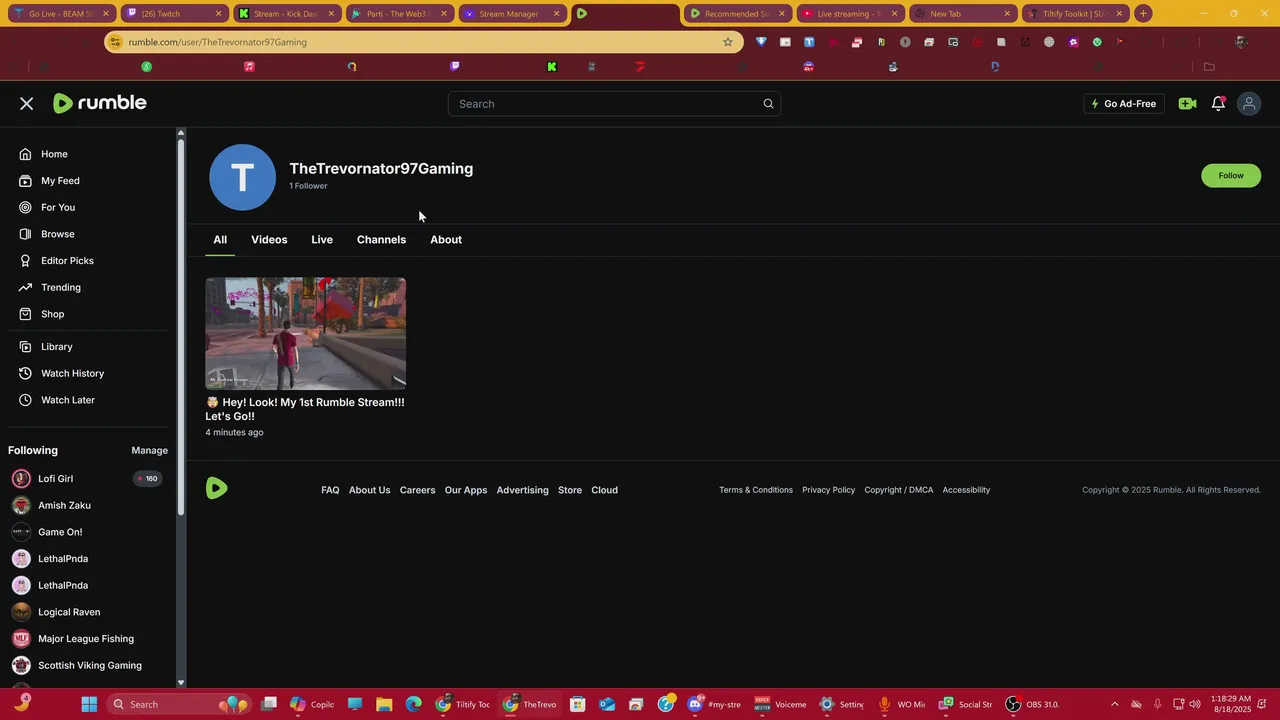Open the 1st Rumble Stream video thumbnail
1280x720 pixels.
[x=306, y=334]
